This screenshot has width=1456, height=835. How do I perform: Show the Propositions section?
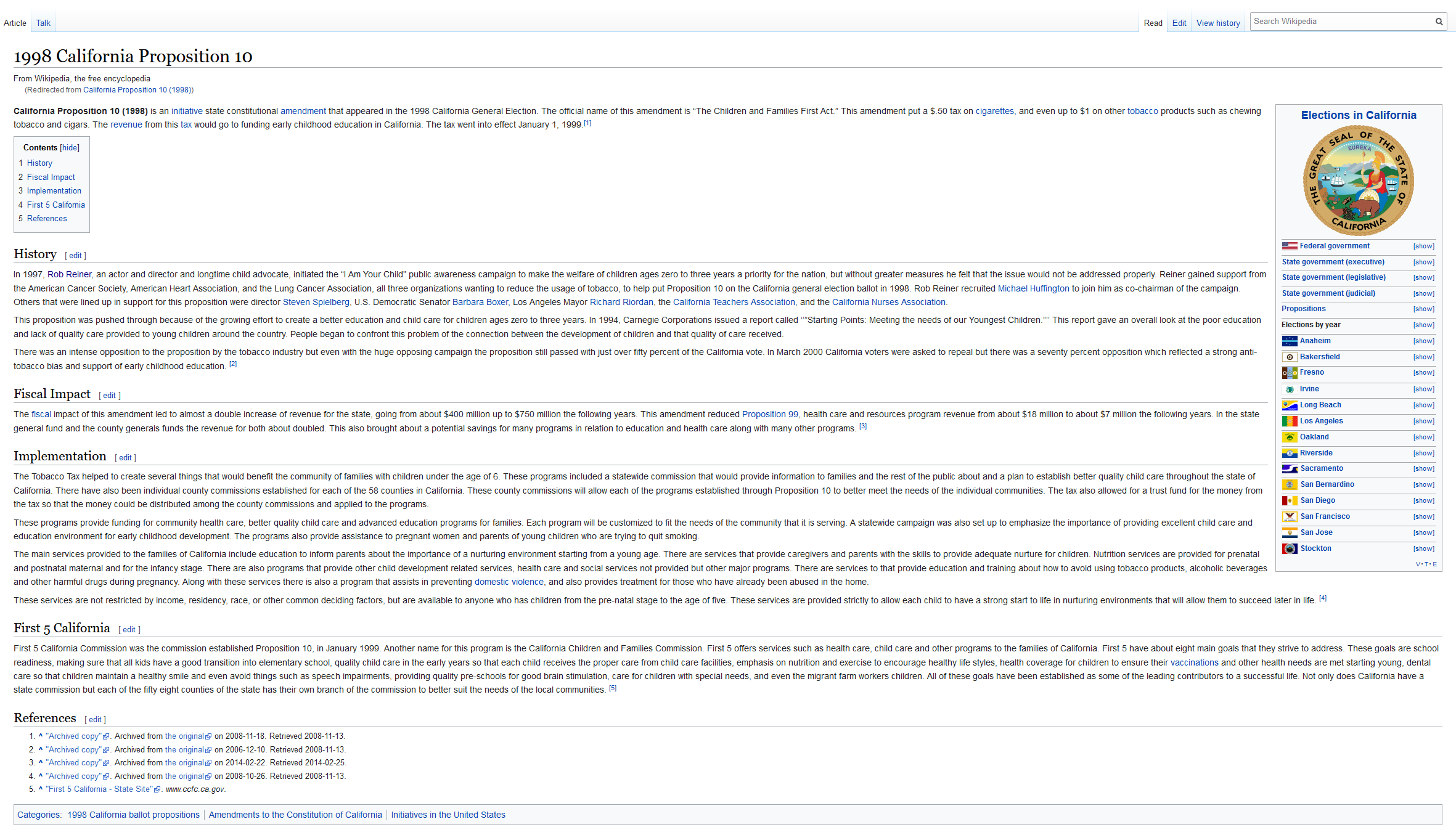click(x=1424, y=309)
